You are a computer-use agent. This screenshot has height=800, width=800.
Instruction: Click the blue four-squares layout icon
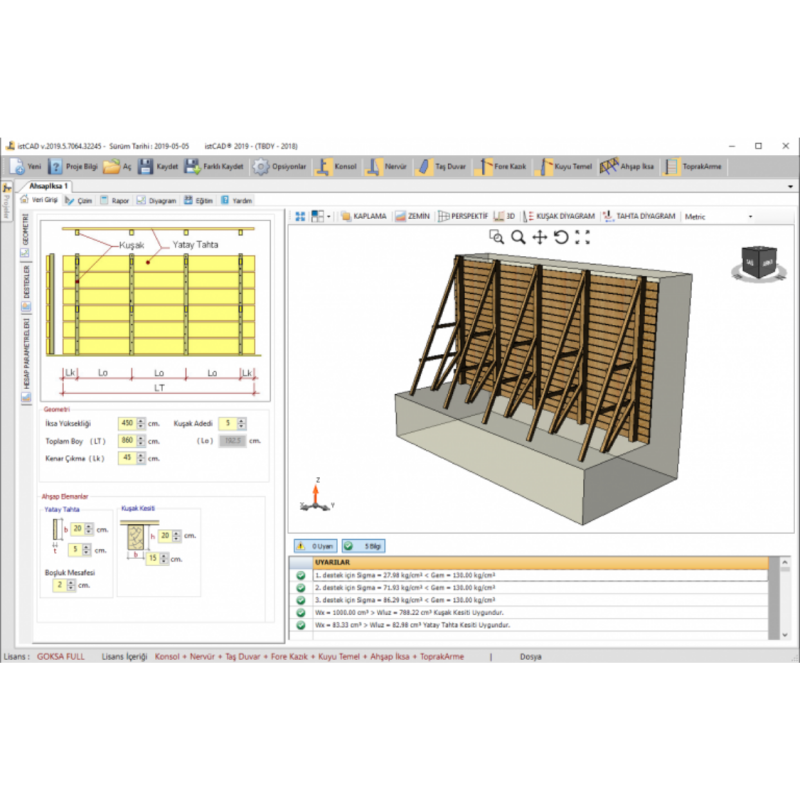[300, 216]
